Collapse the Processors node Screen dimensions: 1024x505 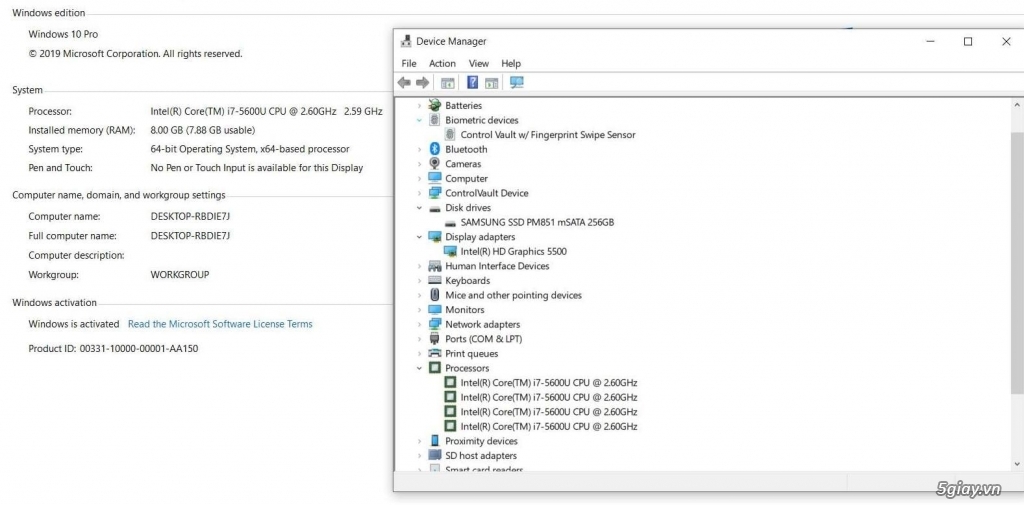coord(419,368)
